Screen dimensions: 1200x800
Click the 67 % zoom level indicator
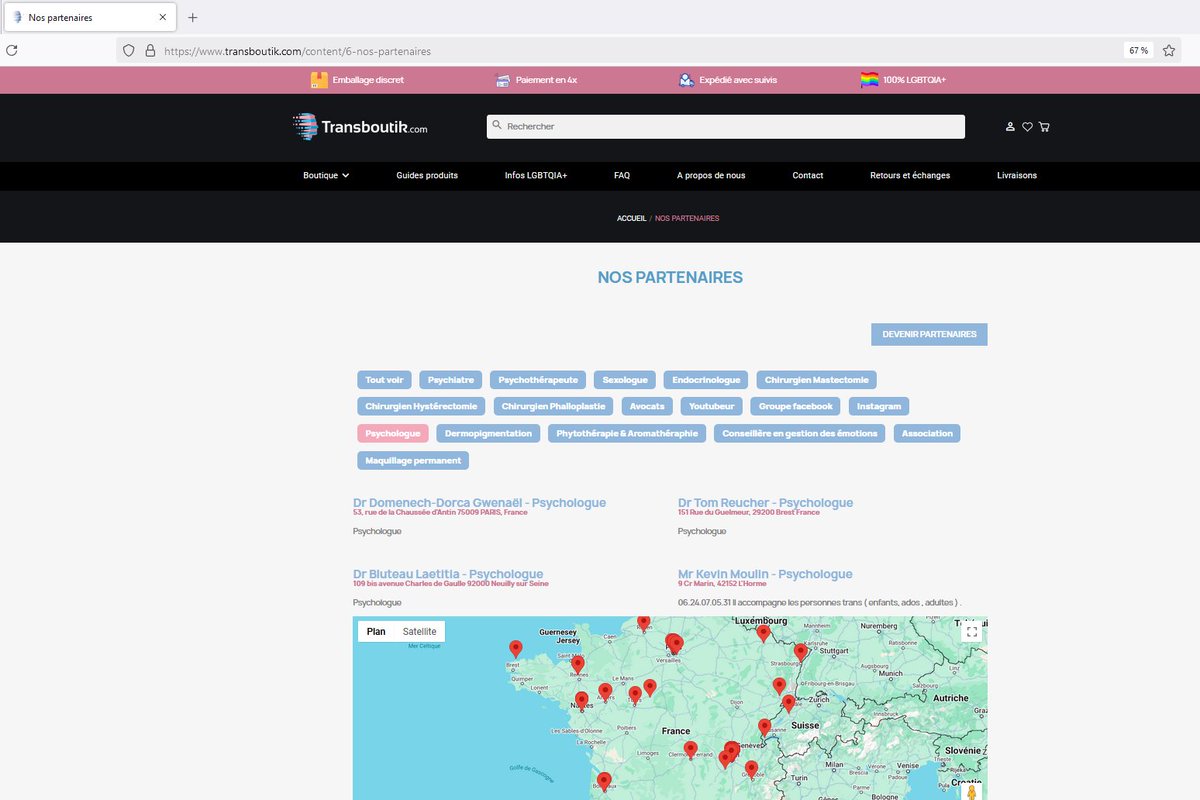(1138, 50)
